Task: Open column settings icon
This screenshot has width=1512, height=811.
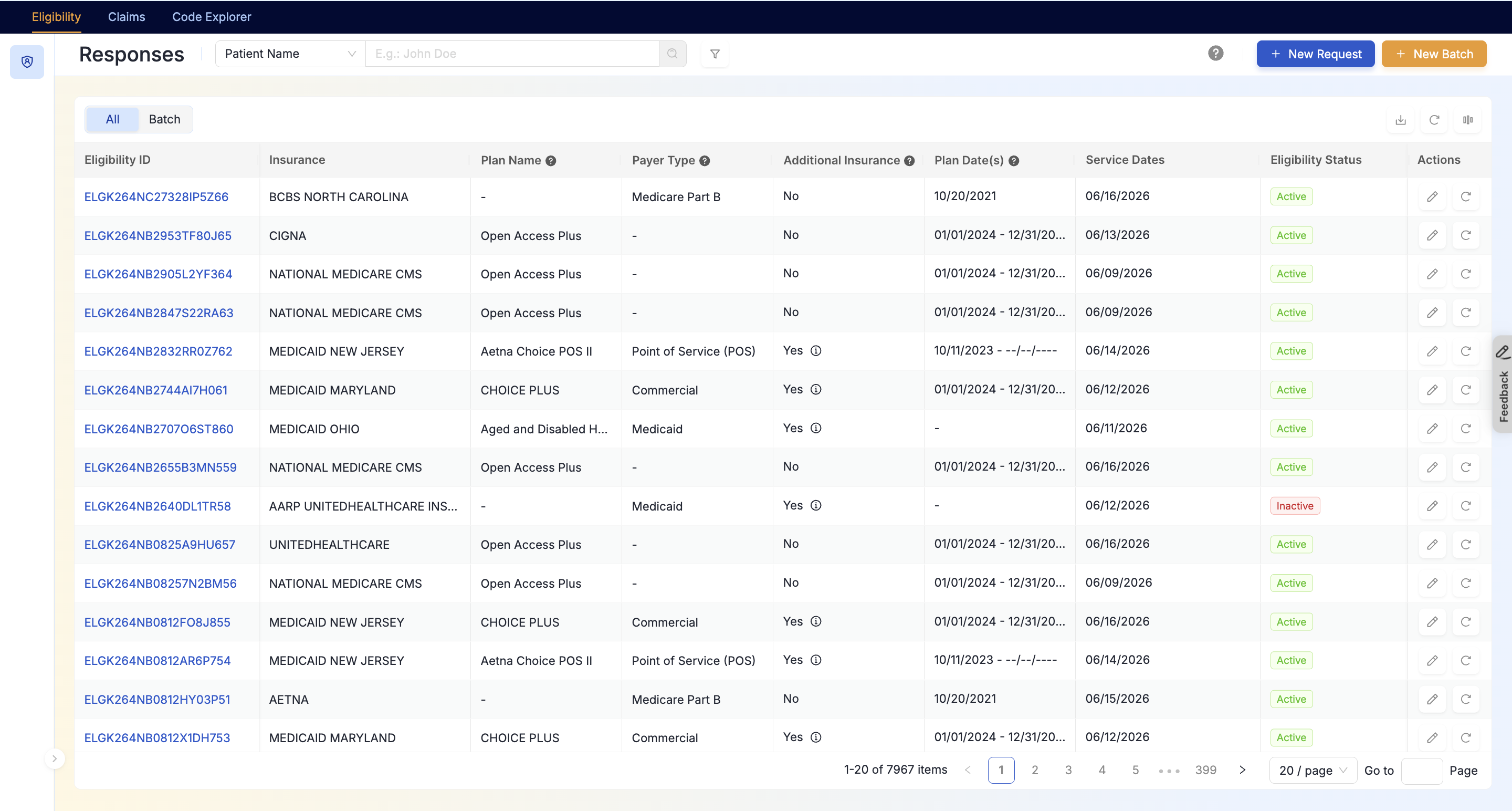Action: tap(1467, 120)
